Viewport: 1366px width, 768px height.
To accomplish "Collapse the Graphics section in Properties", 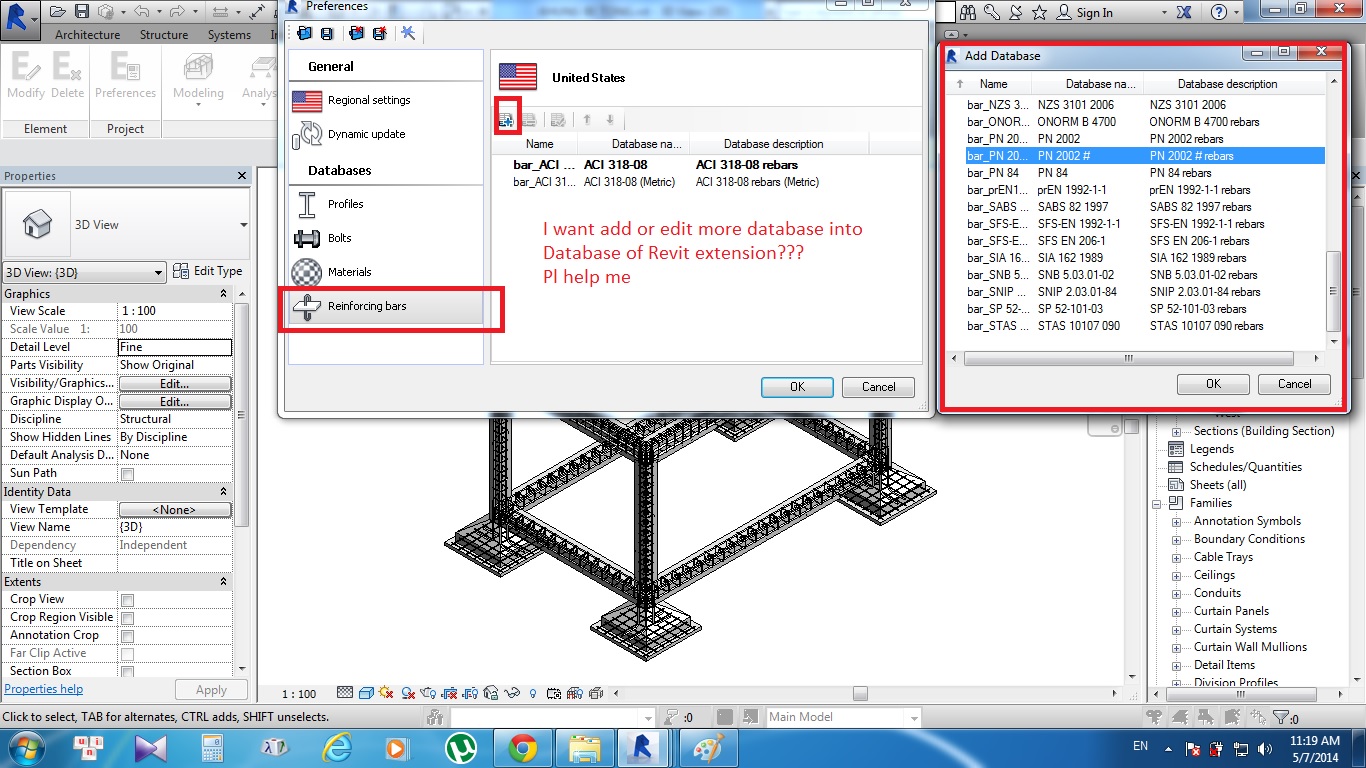I will [224, 294].
